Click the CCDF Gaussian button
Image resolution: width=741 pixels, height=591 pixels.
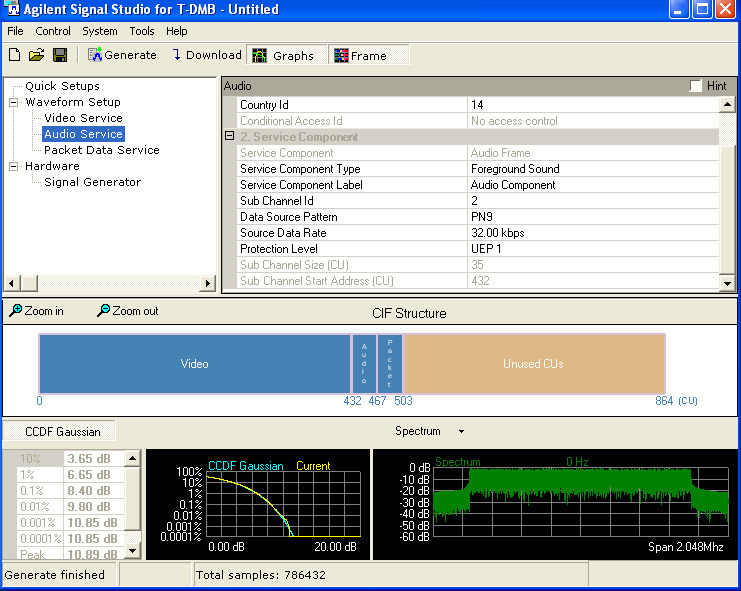(x=59, y=431)
